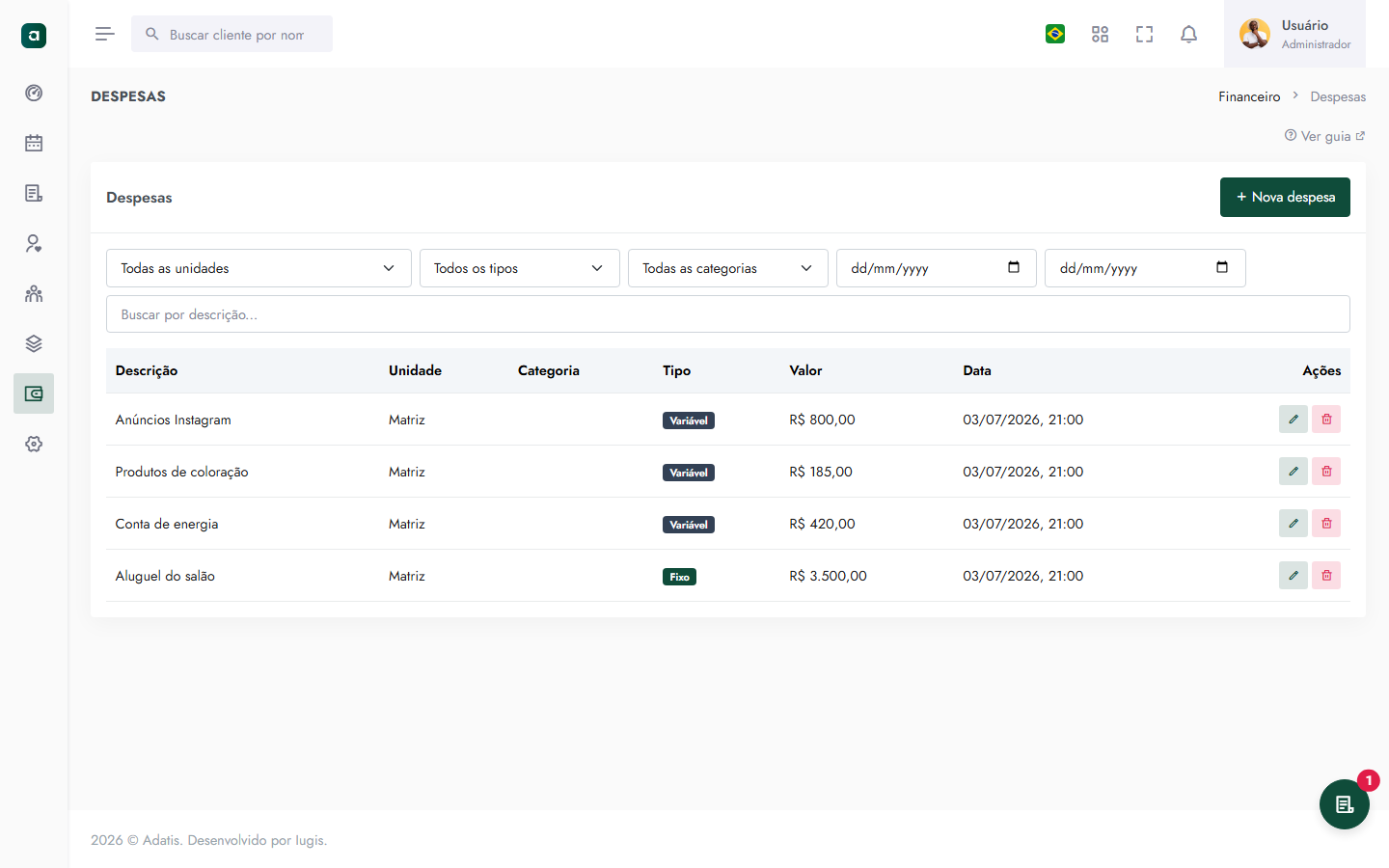The height and width of the screenshot is (868, 1389).
Task: Expand the Todas as categorias dropdown
Action: pos(728,268)
